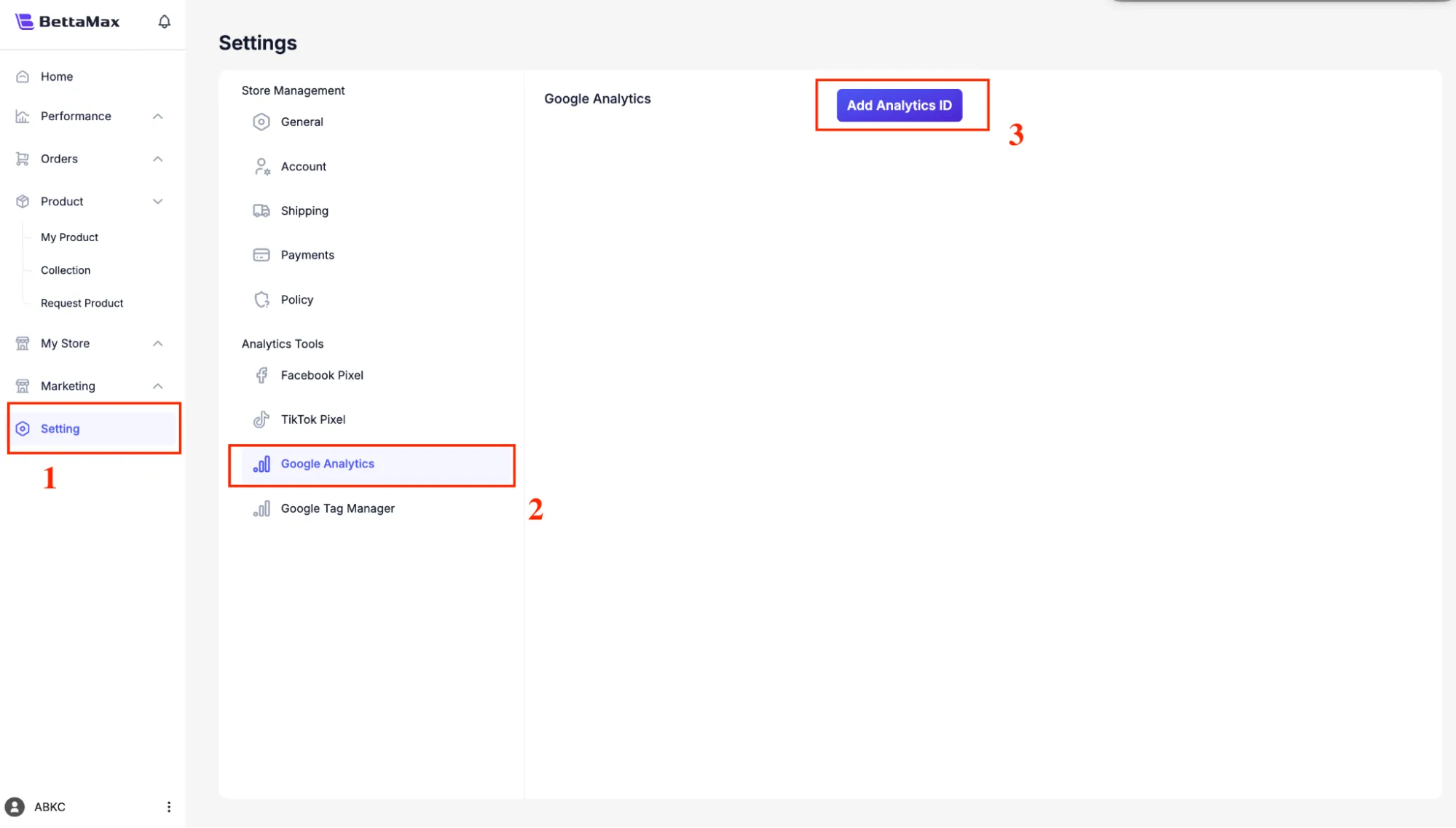Screen dimensions: 1456x828
Task: Expand the Marketing section chevron
Action: click(157, 387)
